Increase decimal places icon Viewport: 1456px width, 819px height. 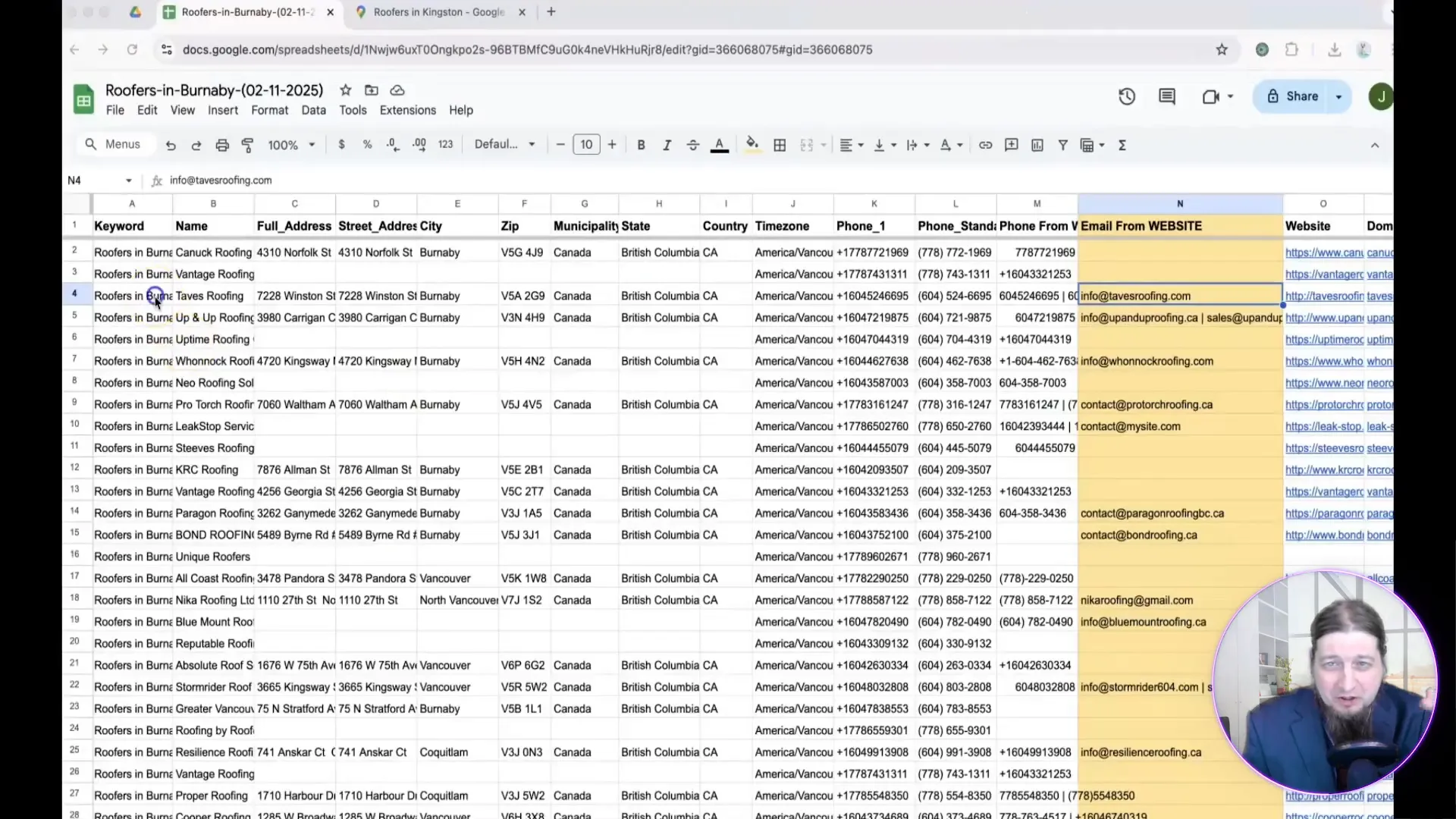[419, 145]
